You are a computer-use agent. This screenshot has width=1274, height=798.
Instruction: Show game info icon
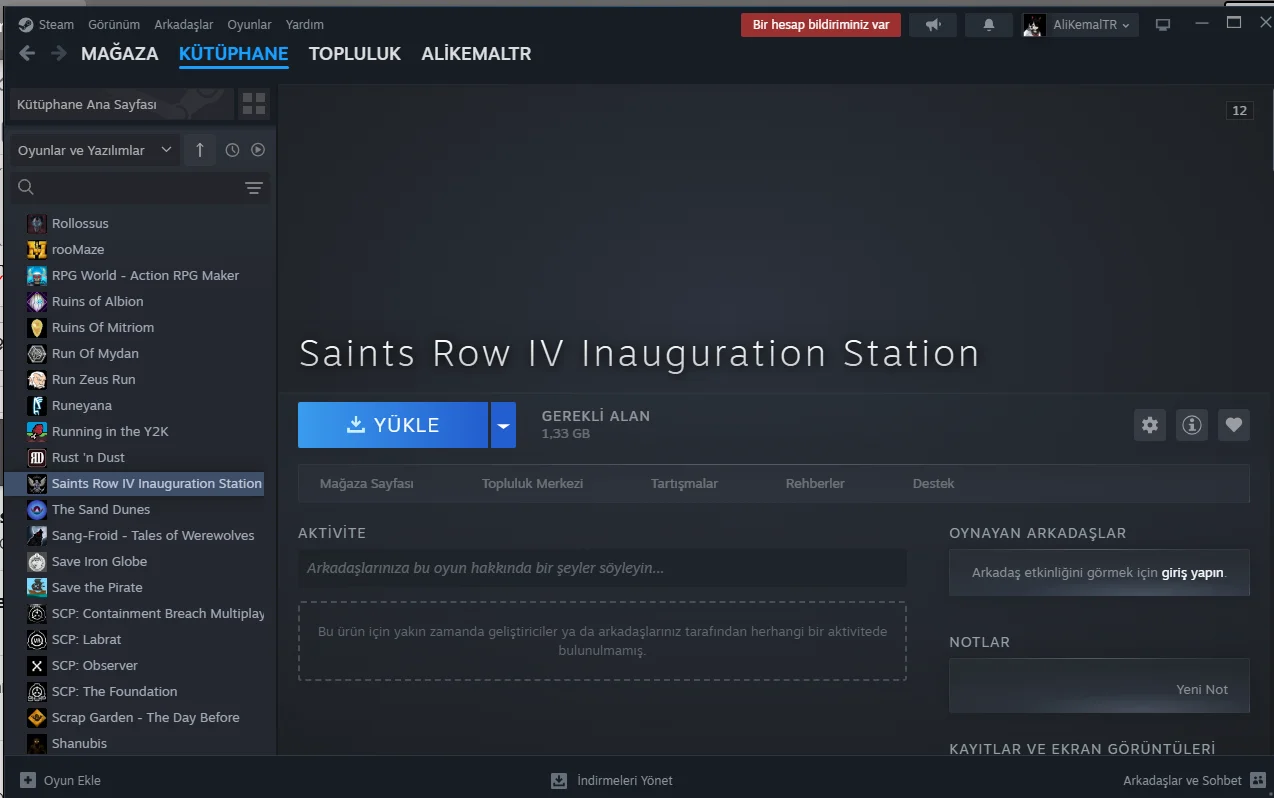[1192, 425]
